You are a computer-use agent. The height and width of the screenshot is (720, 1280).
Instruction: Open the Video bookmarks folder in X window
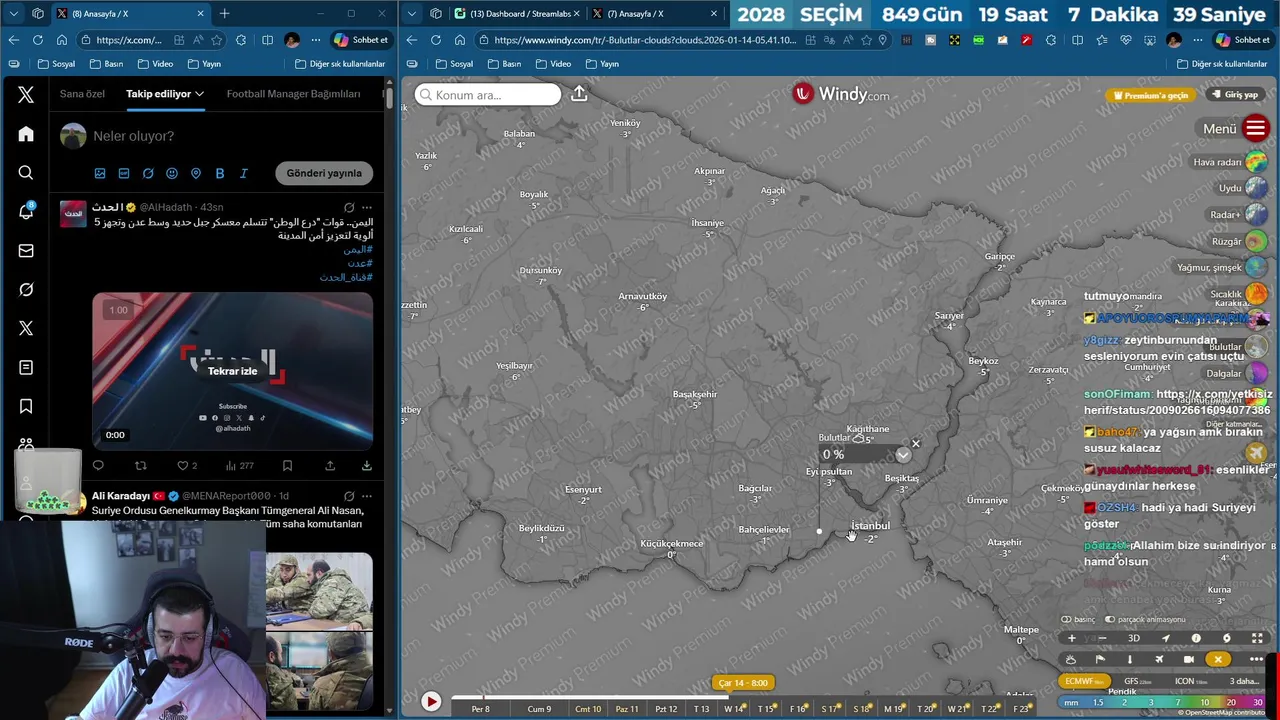[155, 63]
